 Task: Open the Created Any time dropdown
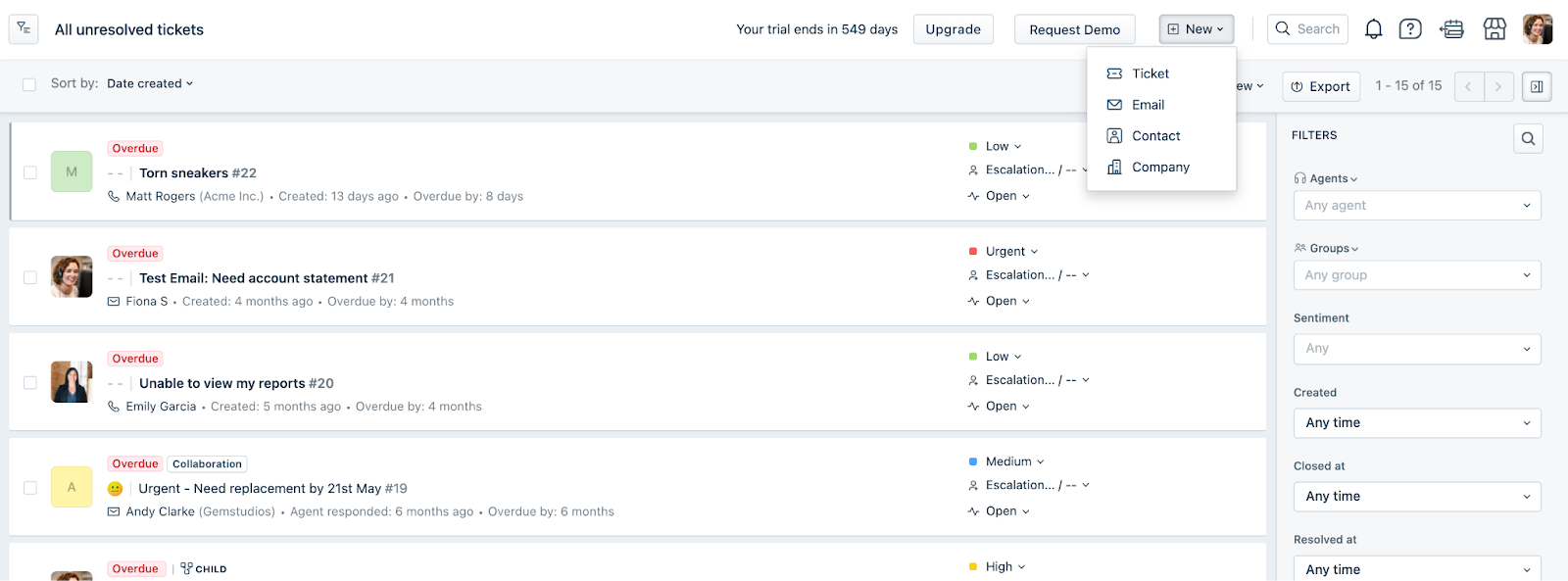click(x=1417, y=423)
